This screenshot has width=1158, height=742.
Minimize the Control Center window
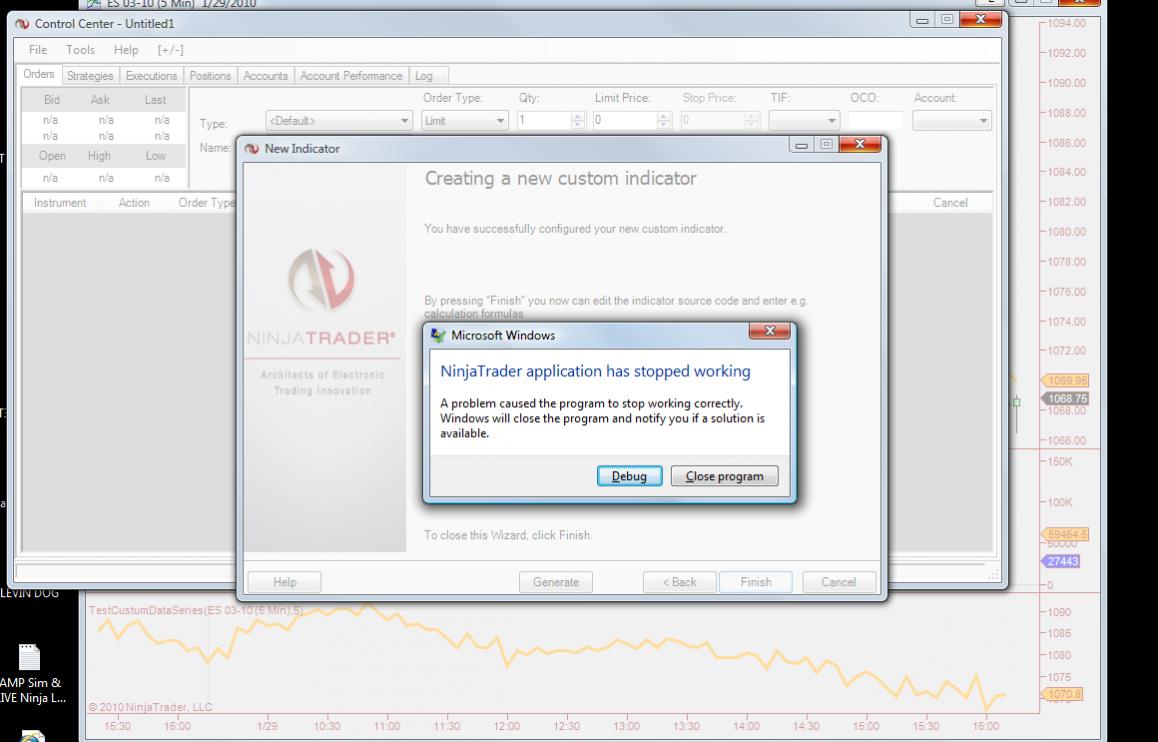[922, 21]
